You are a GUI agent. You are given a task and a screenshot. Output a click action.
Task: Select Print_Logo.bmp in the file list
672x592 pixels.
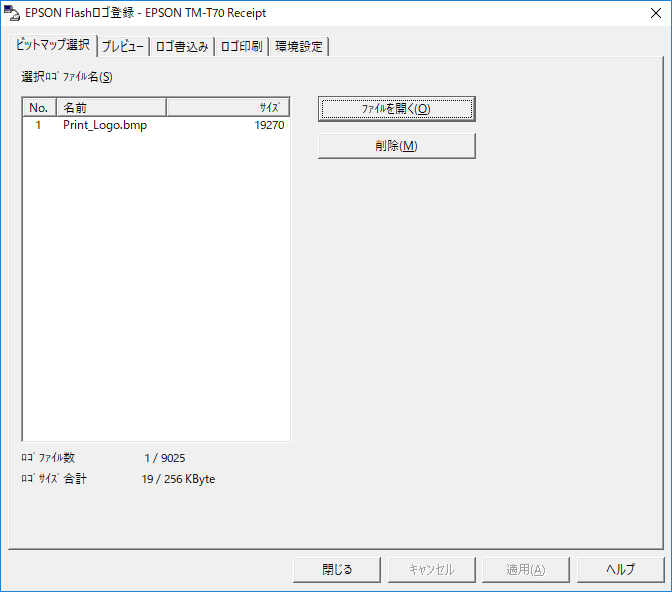coord(104,126)
